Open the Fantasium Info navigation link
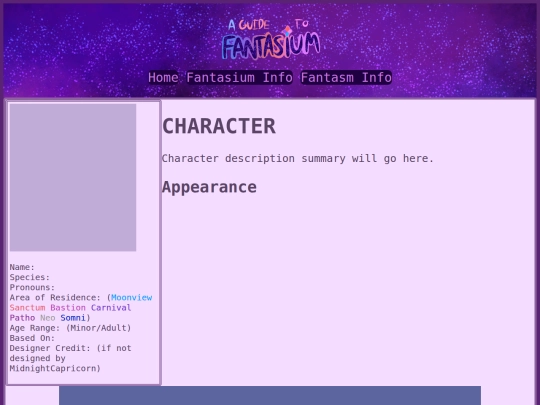Viewport: 540px width, 405px height. click(239, 77)
